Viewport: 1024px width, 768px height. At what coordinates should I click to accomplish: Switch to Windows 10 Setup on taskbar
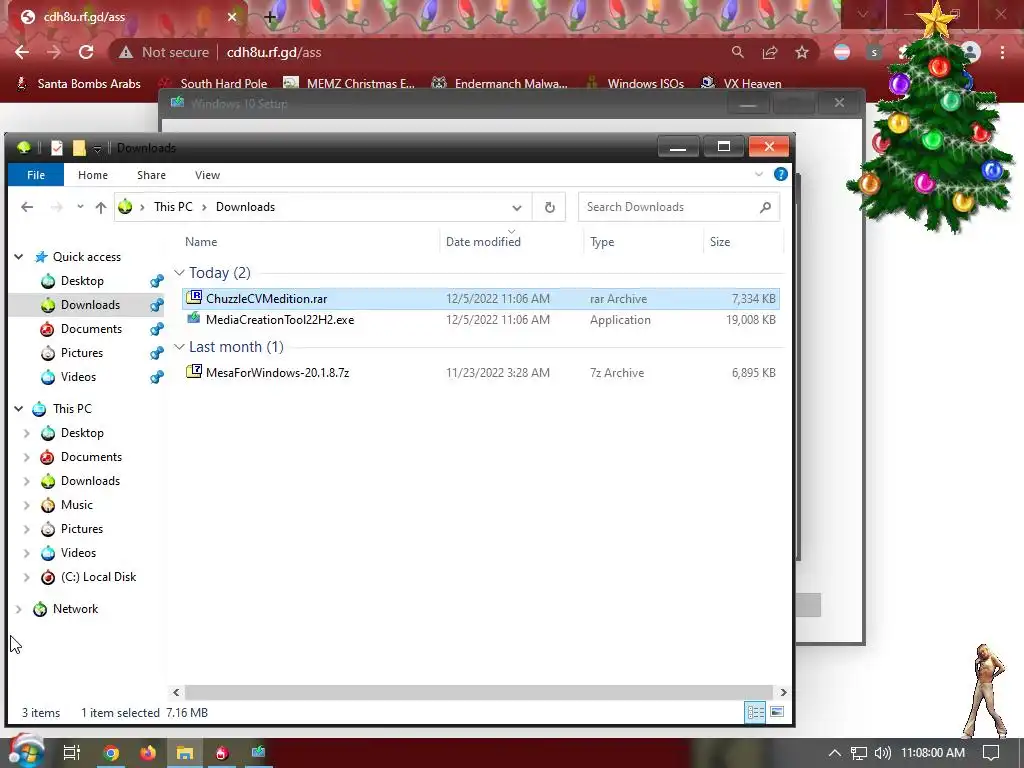click(259, 752)
